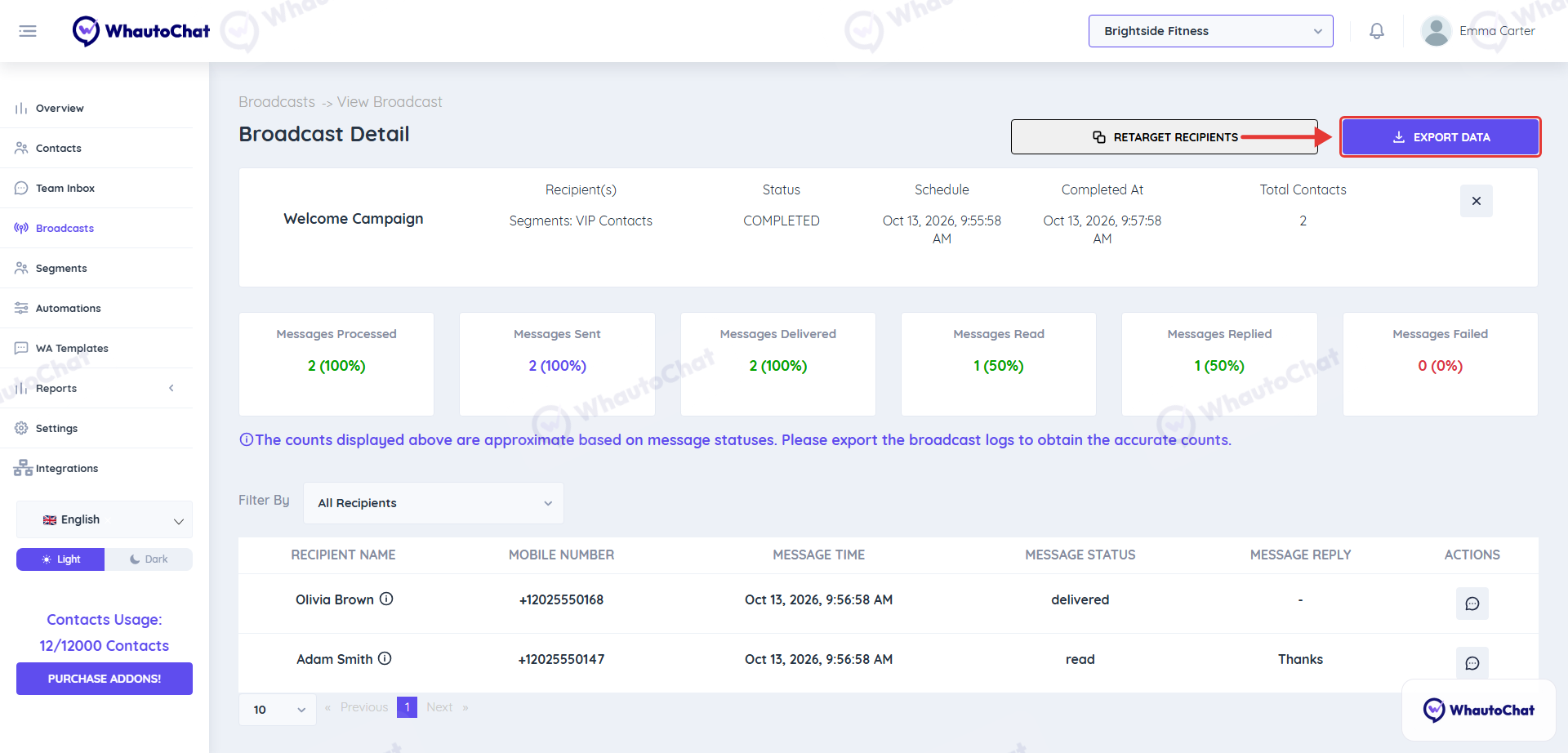Screen dimensions: 1568x753
Task: Switch to Dark theme
Action: pyautogui.click(x=149, y=559)
